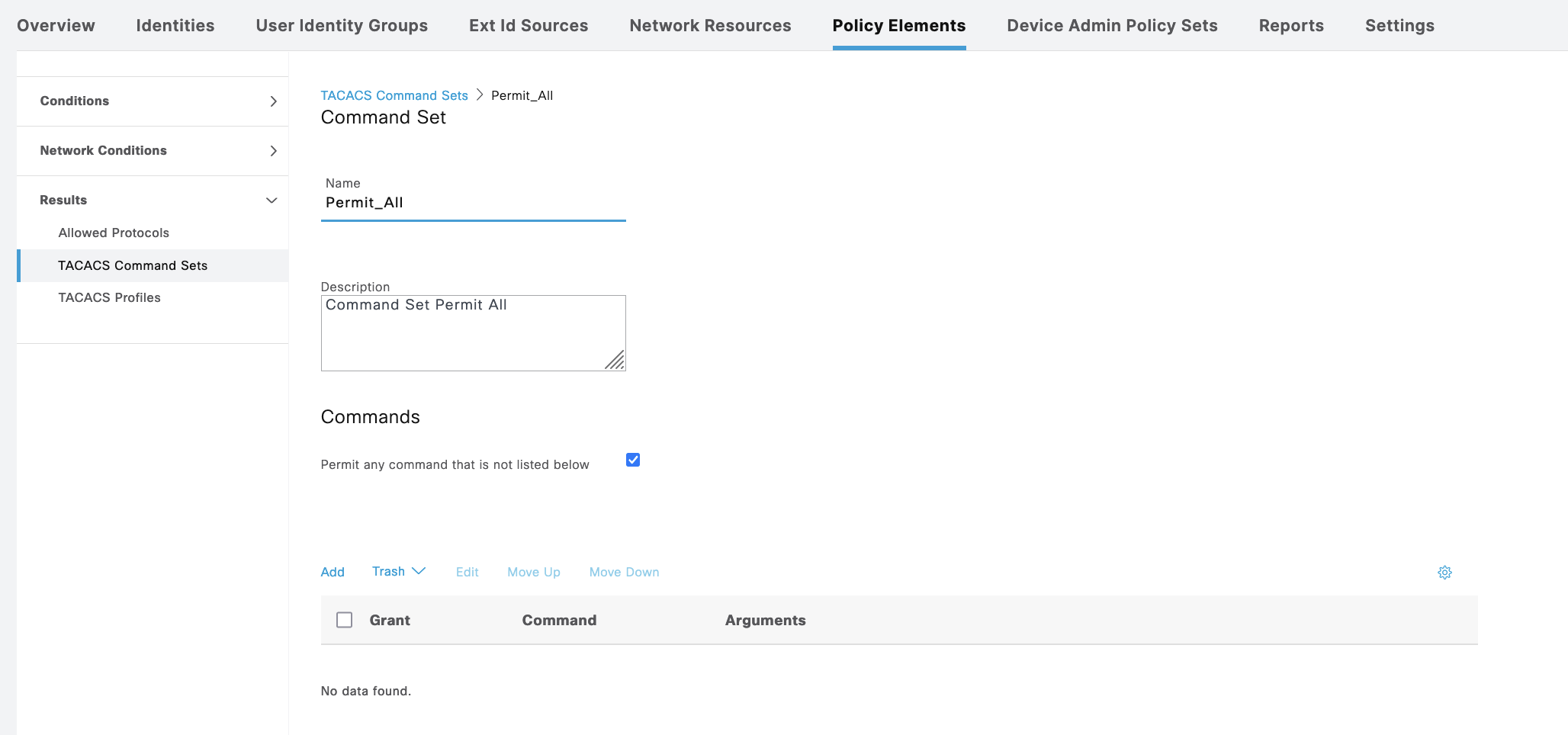Sort by the Command column header

pyautogui.click(x=559, y=621)
